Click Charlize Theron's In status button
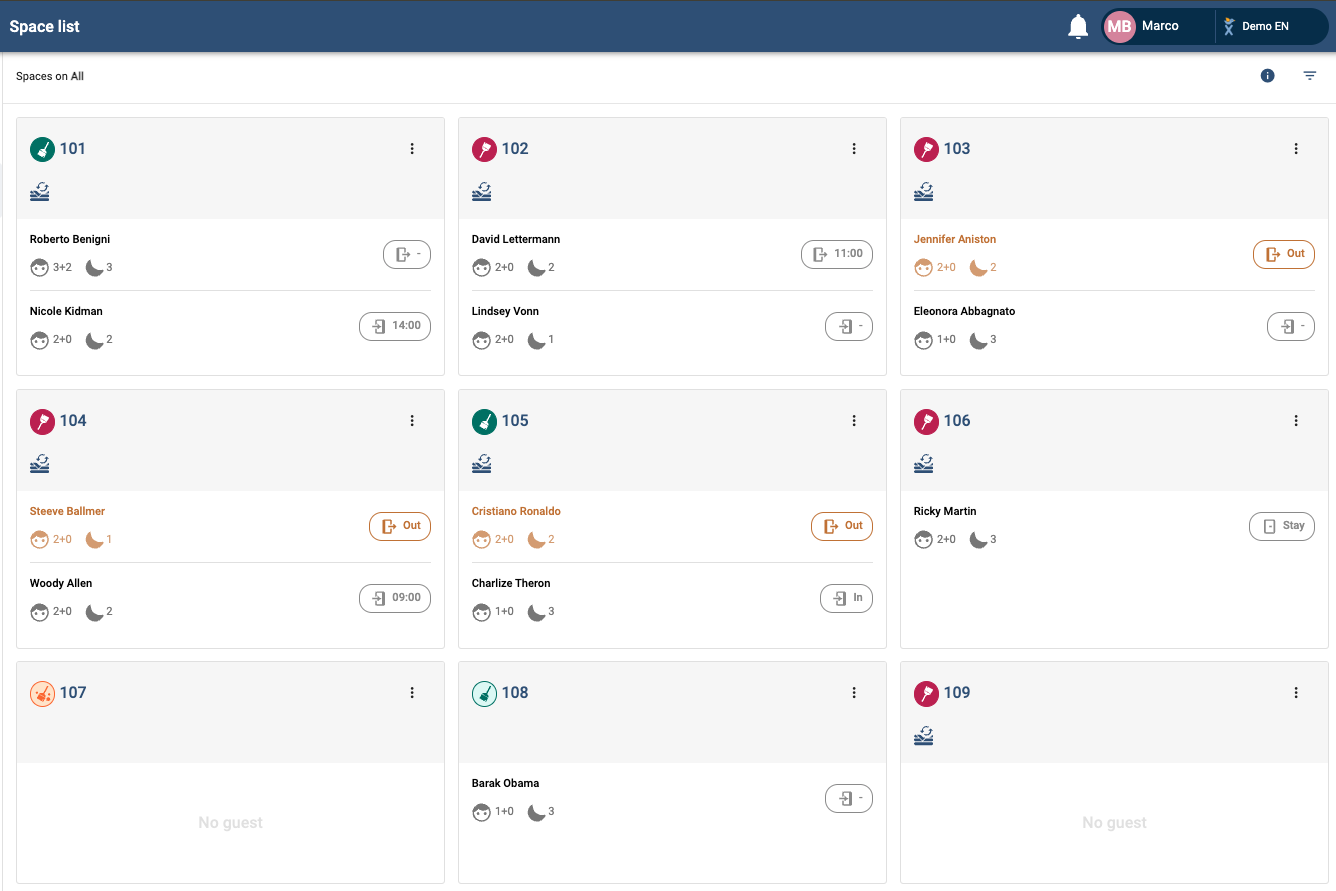This screenshot has width=1336, height=891. [x=846, y=598]
